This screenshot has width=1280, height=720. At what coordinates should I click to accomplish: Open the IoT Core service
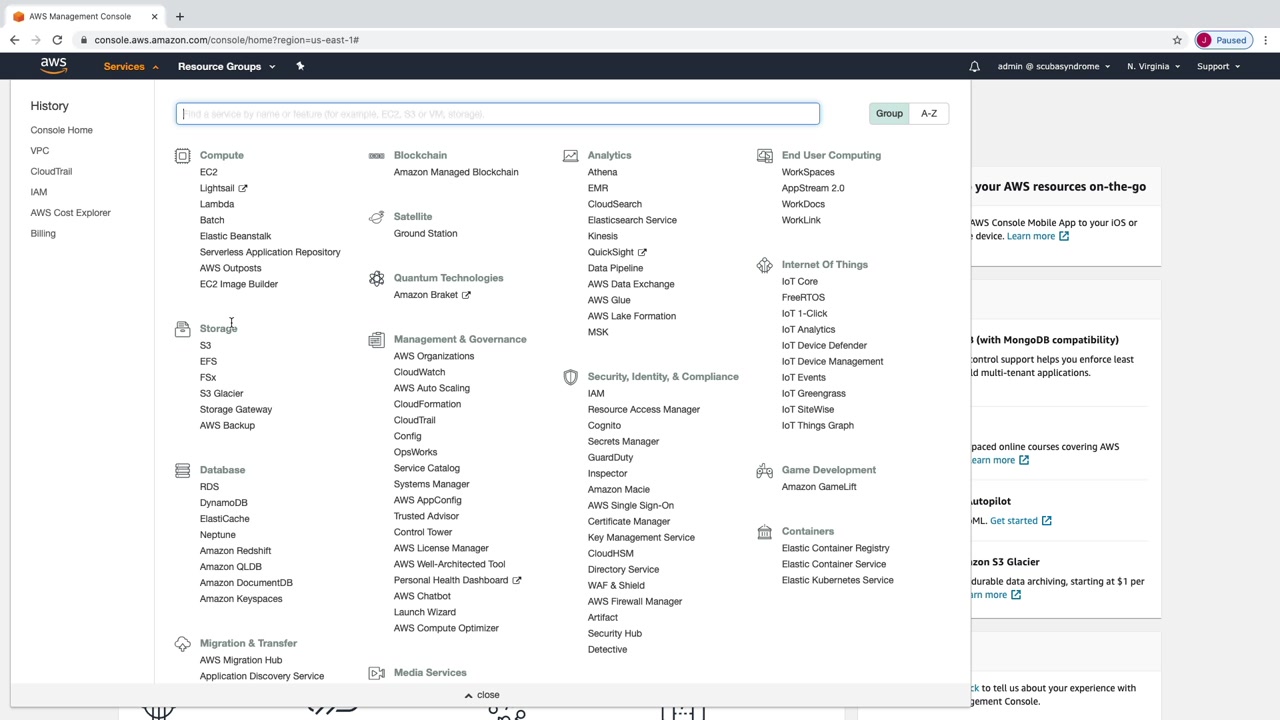coord(799,281)
